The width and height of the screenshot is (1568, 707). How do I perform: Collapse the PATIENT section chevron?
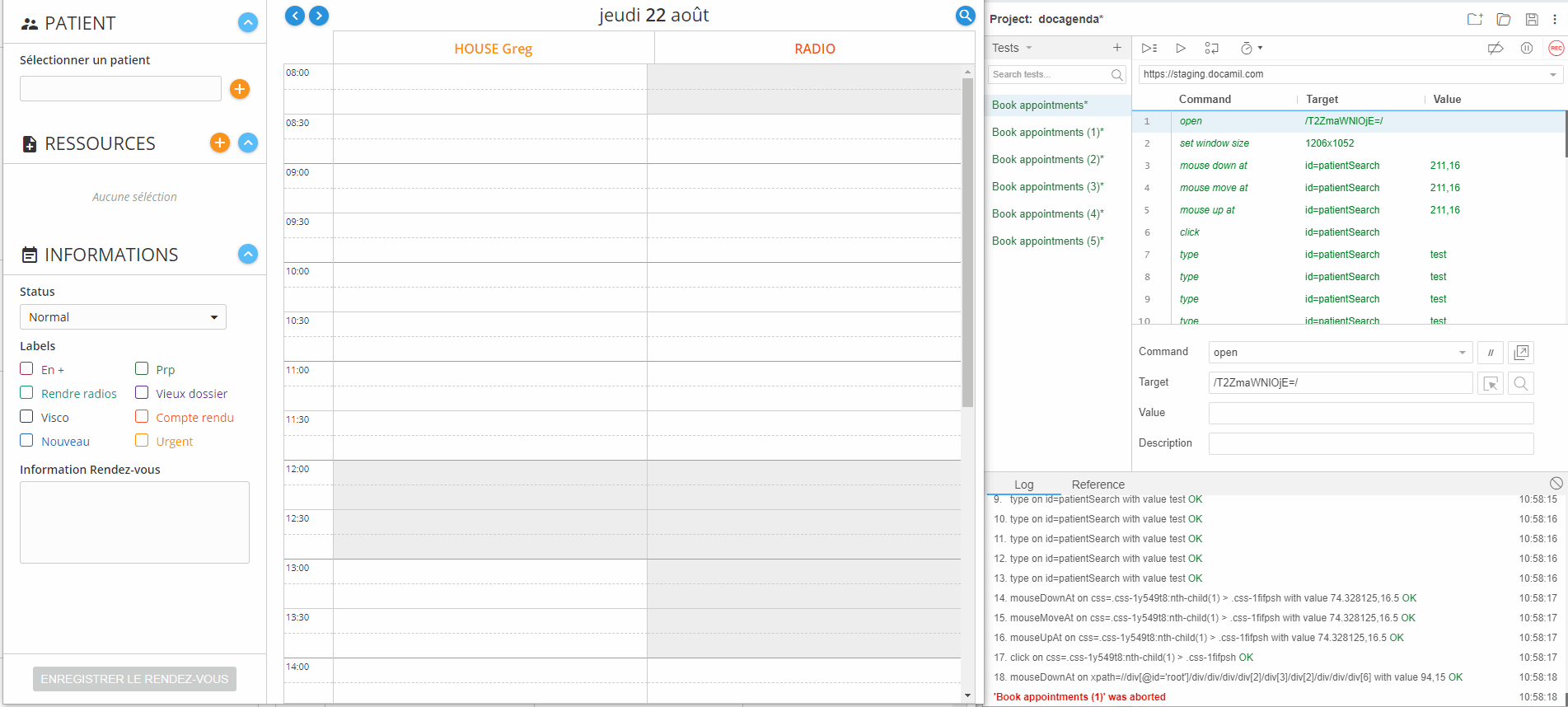click(x=248, y=22)
